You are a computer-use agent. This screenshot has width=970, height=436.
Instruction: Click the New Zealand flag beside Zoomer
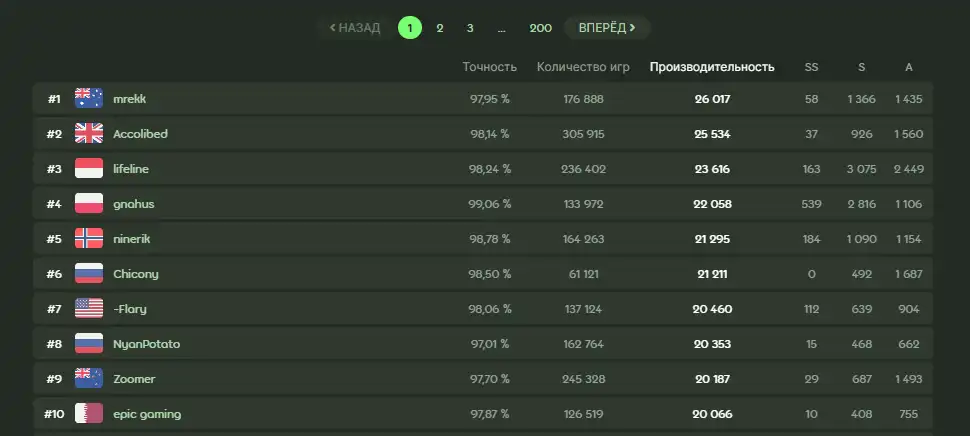click(x=88, y=378)
